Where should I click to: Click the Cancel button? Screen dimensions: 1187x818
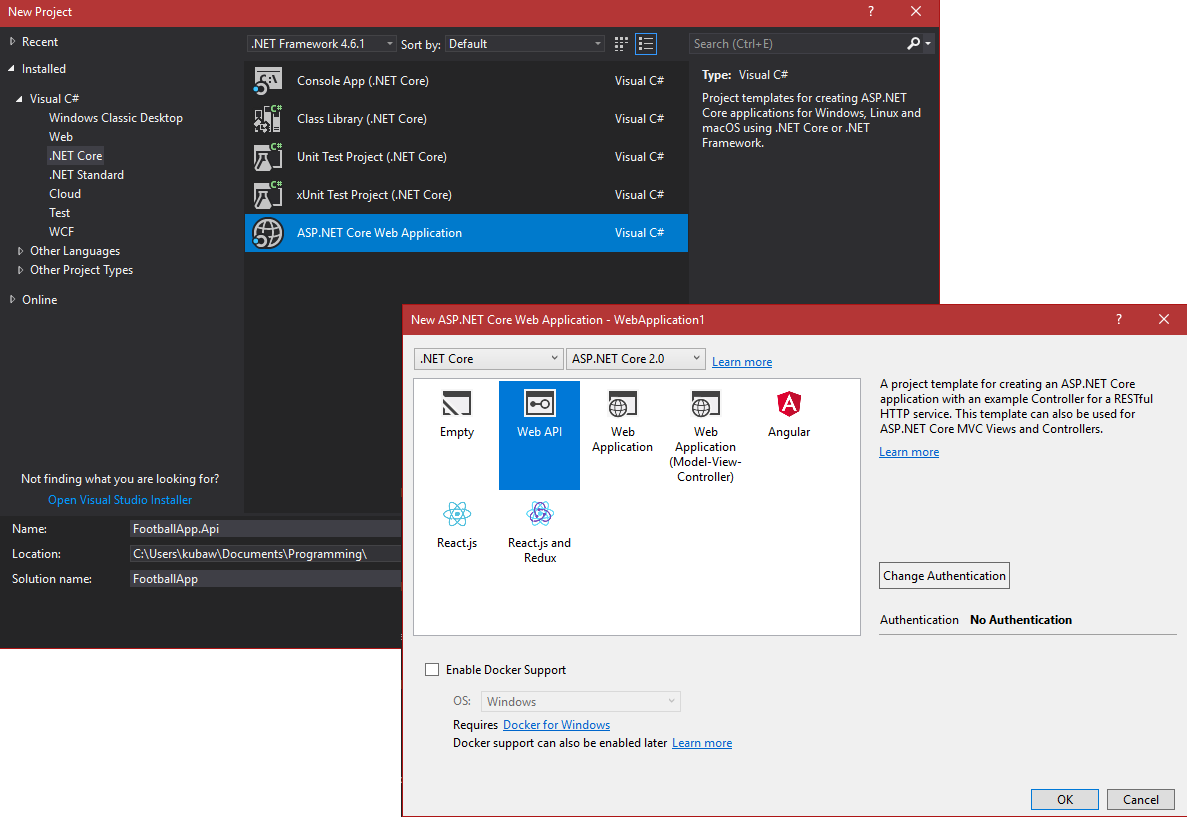(1140, 800)
